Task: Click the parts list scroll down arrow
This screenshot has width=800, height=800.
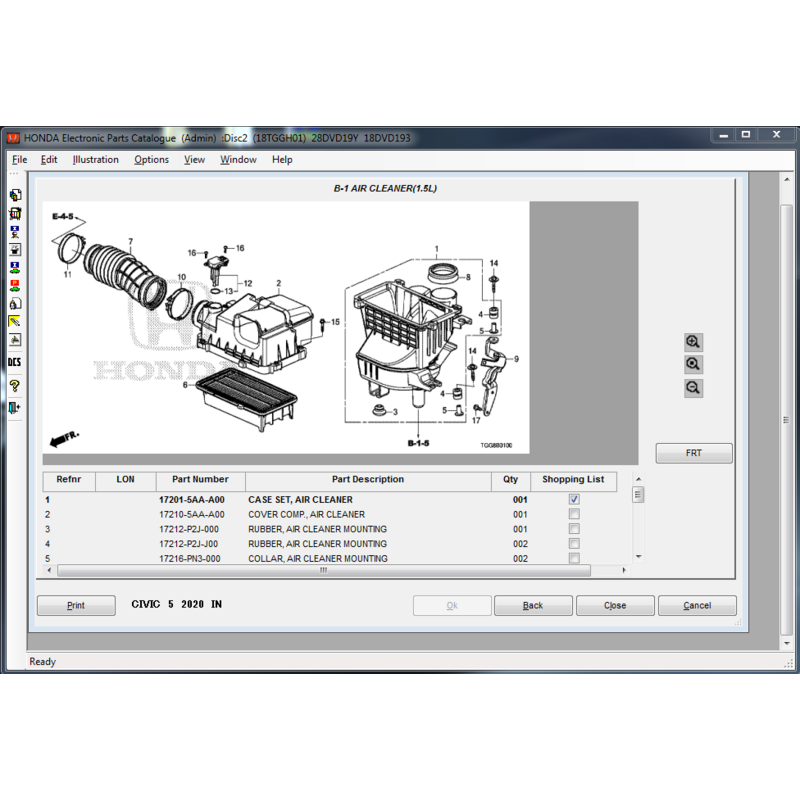Action: [638, 556]
